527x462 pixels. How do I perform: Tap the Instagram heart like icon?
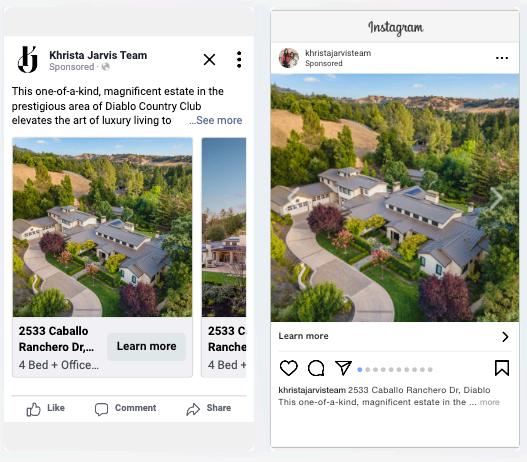[x=289, y=368]
